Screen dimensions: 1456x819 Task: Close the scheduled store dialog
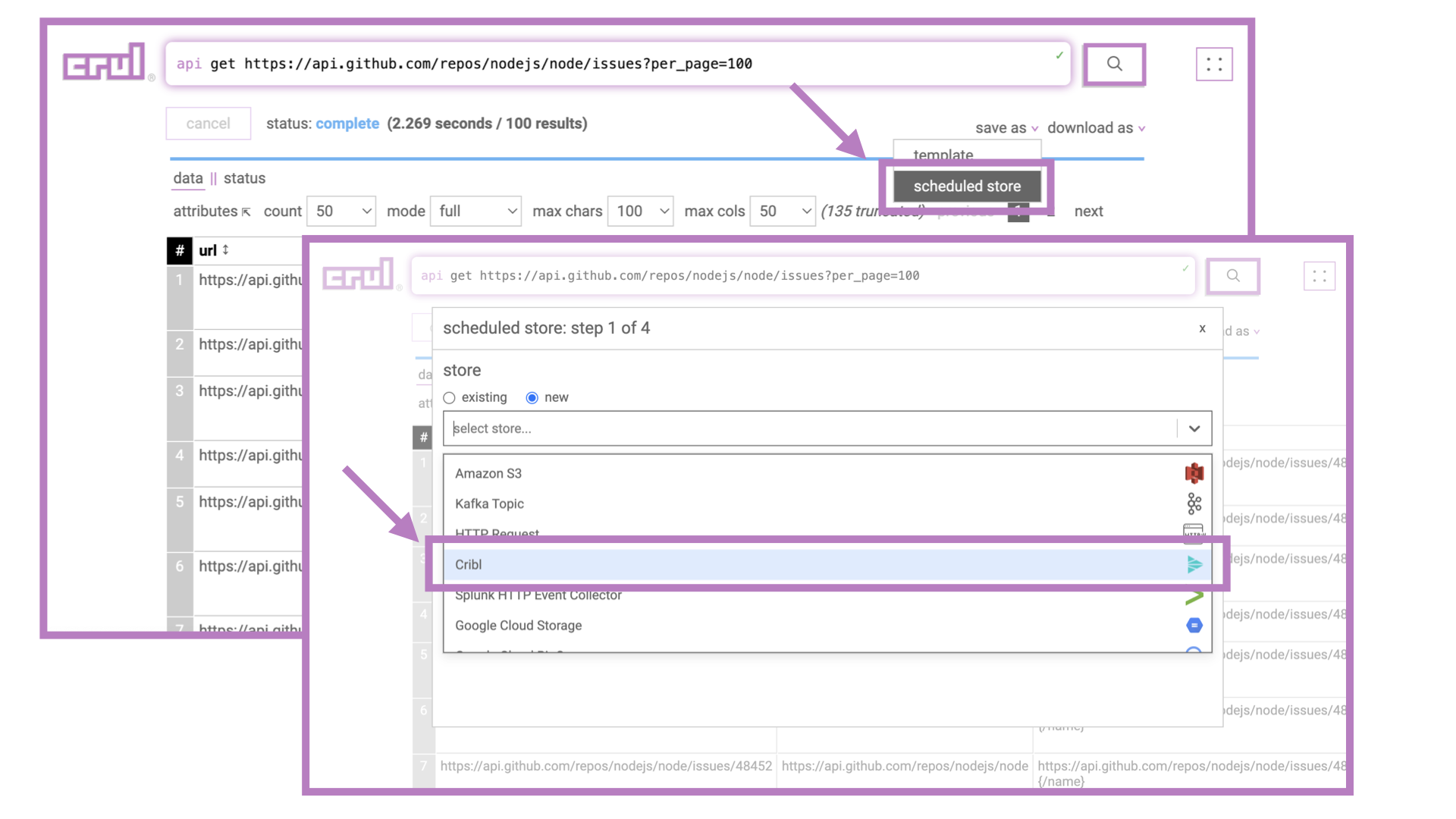click(1202, 328)
